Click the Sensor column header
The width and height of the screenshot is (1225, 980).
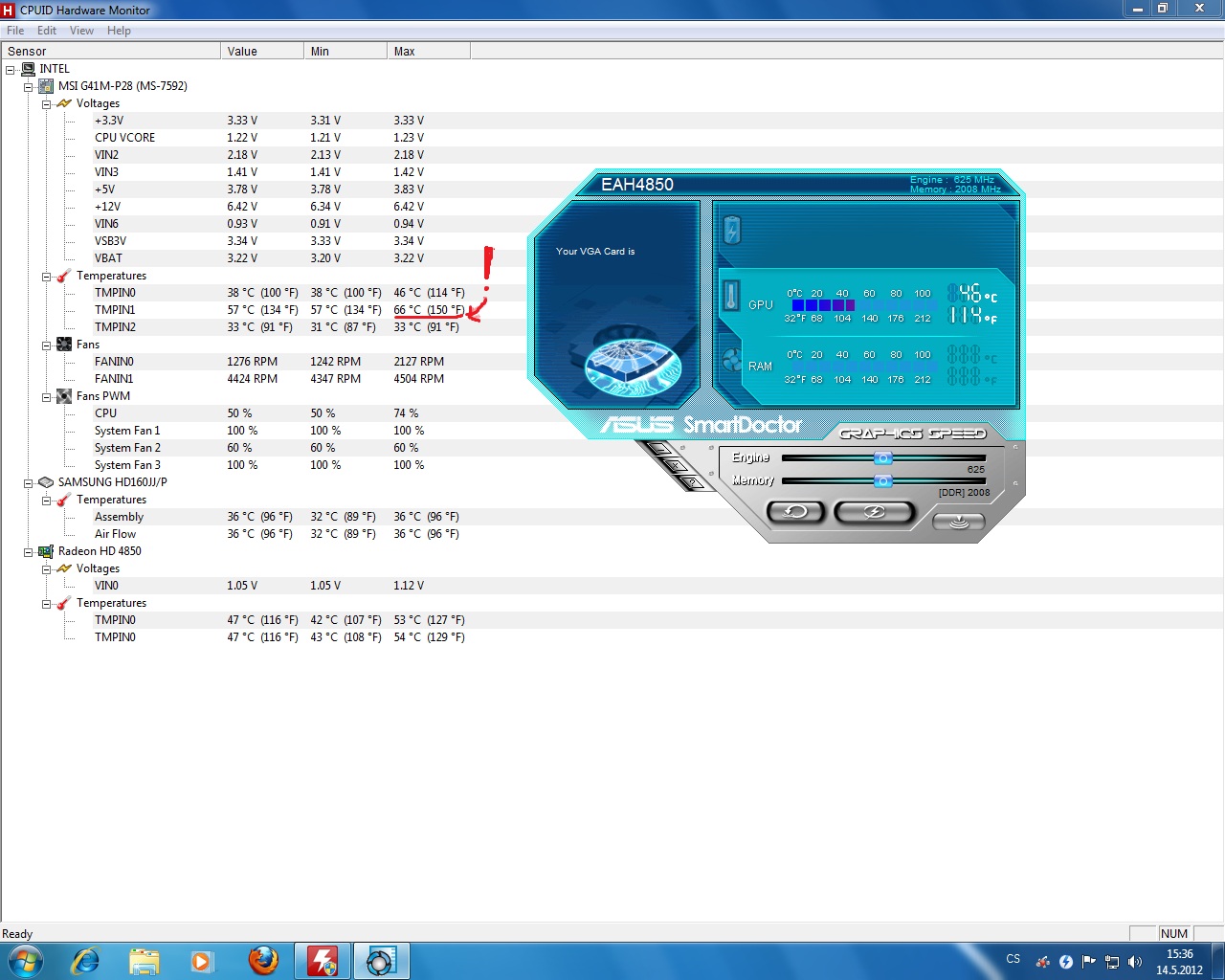pos(110,52)
